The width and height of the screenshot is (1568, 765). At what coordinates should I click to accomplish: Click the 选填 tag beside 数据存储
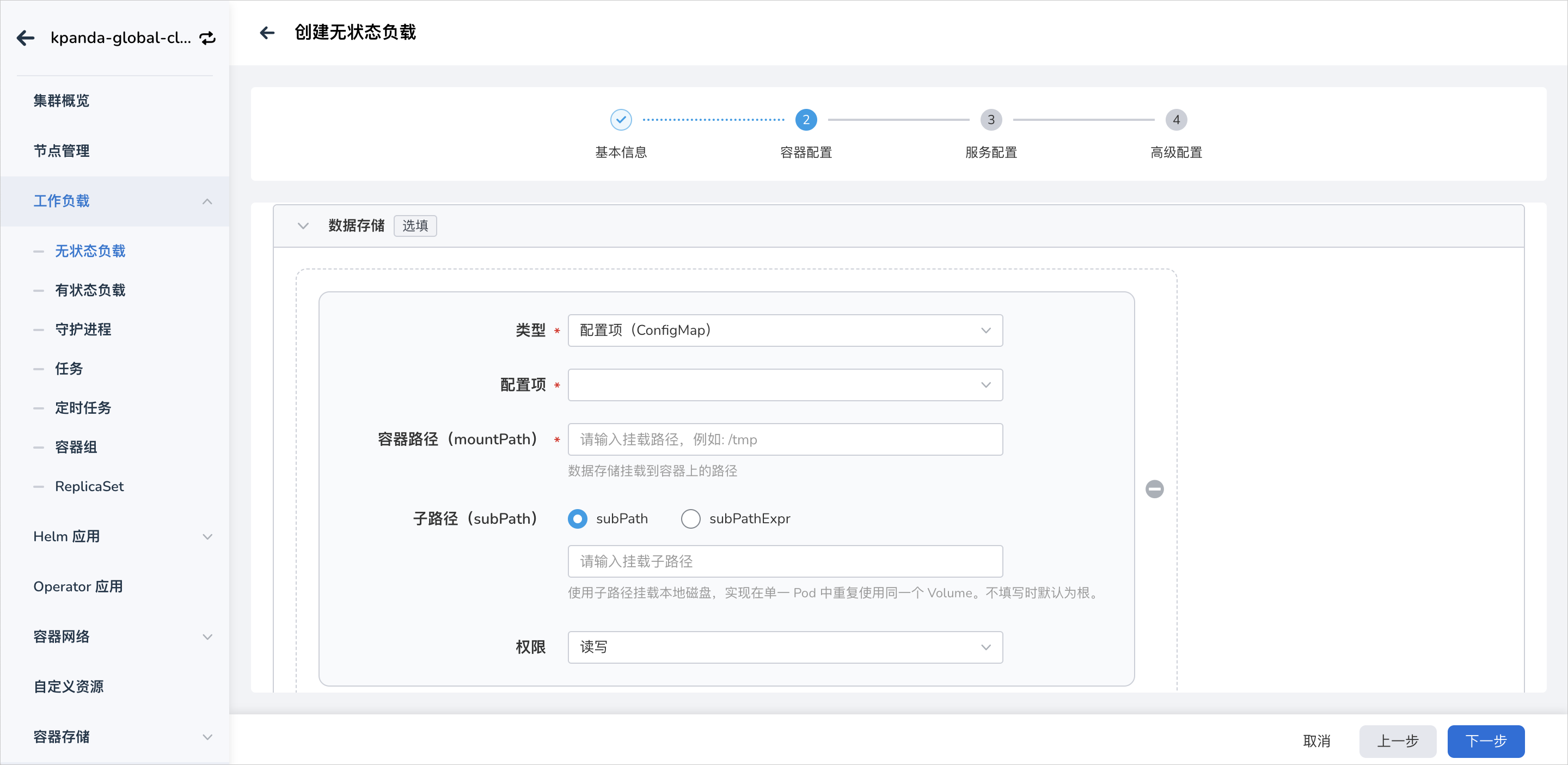(x=415, y=226)
